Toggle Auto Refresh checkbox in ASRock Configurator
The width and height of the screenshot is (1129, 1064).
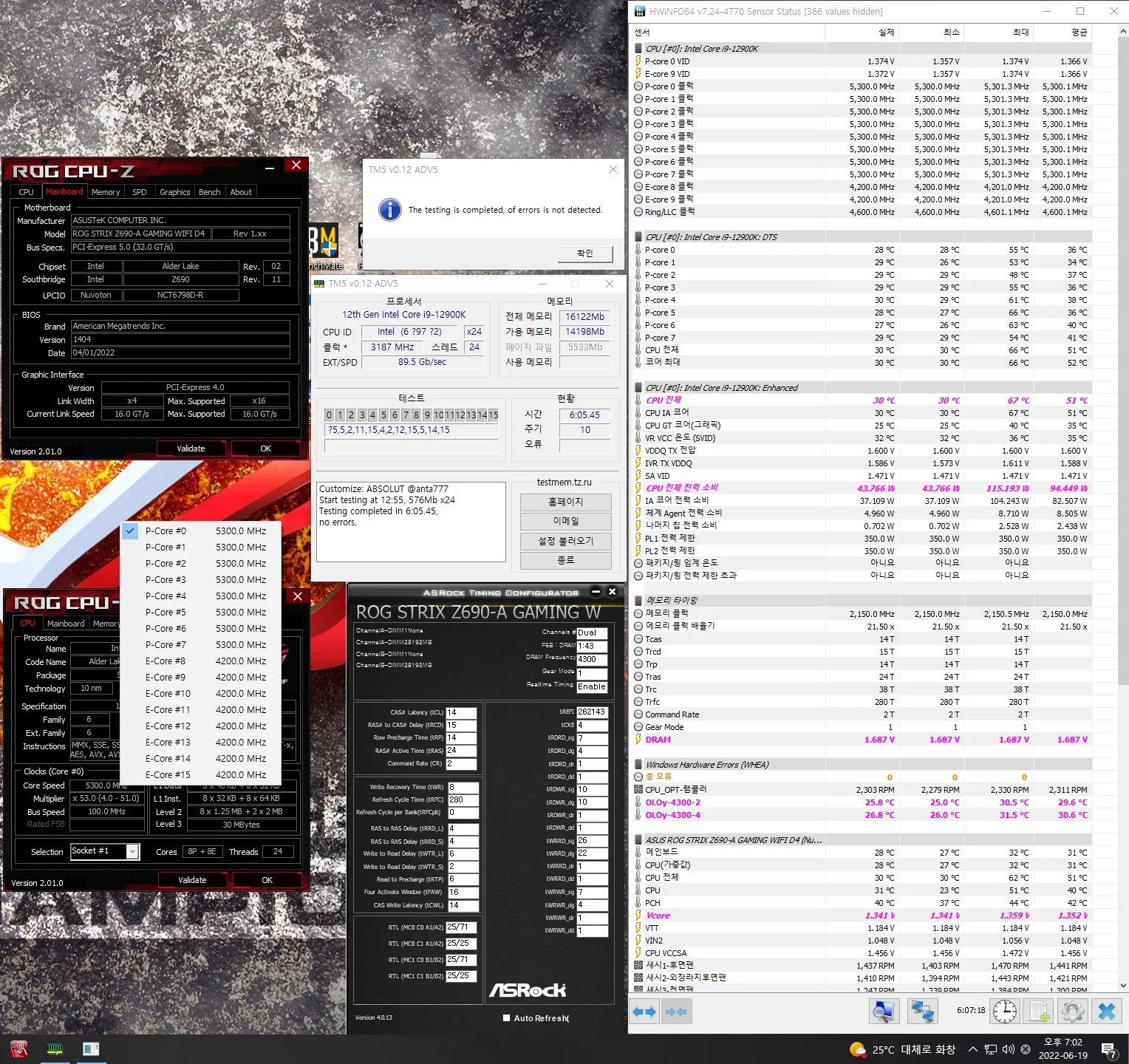[506, 1018]
